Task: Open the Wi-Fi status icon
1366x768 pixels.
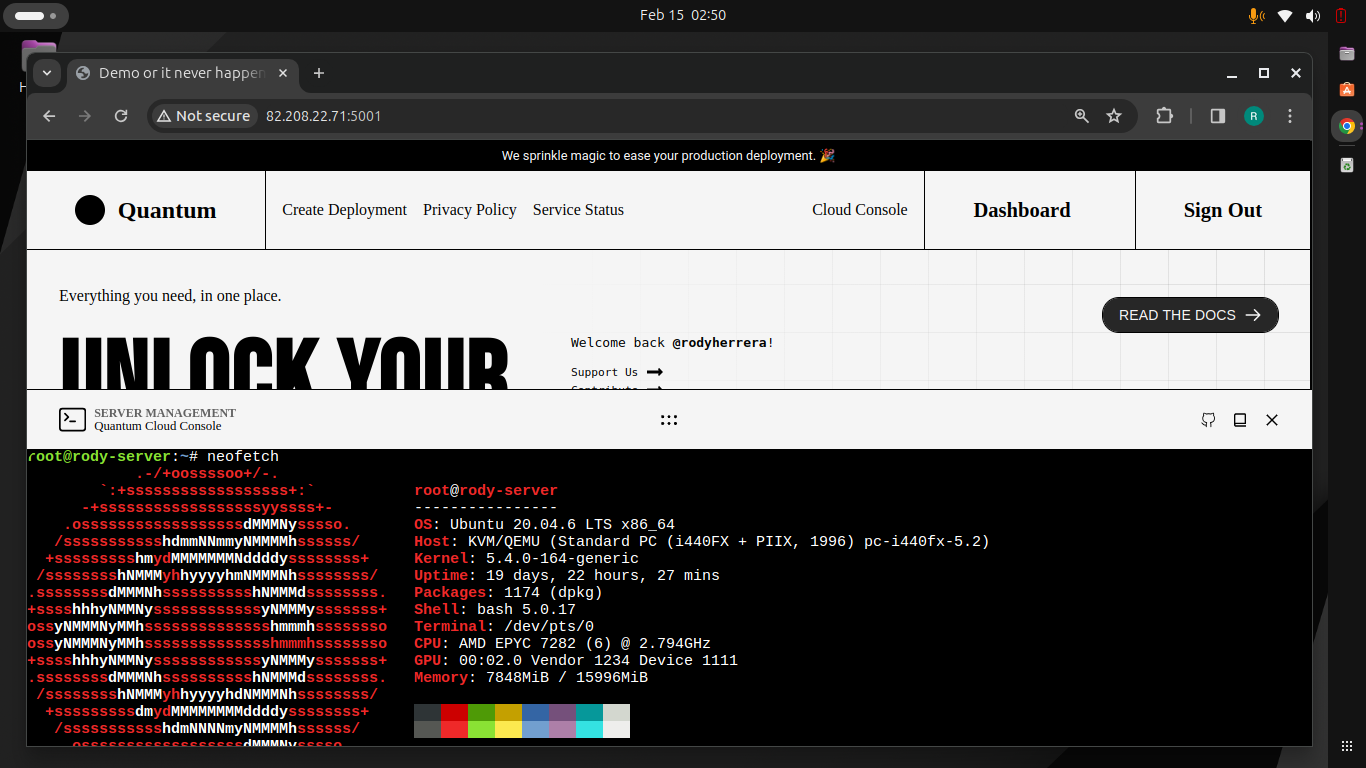Action: (1285, 15)
